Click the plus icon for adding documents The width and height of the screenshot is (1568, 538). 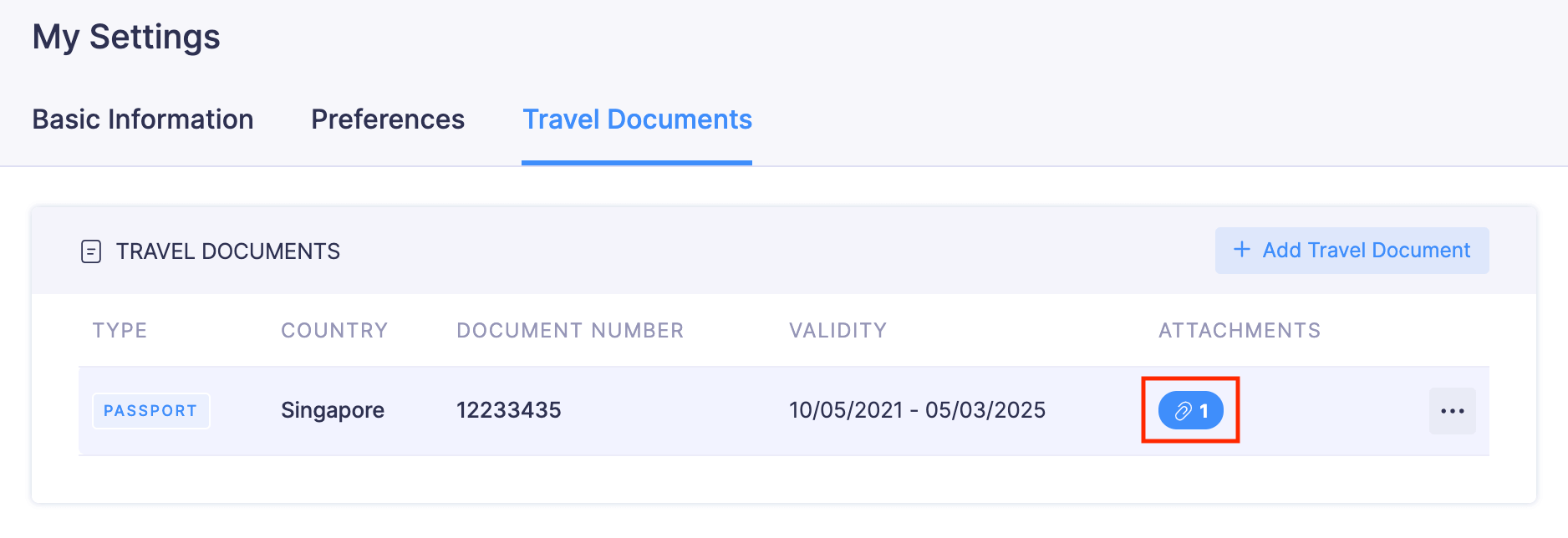[x=1242, y=250]
